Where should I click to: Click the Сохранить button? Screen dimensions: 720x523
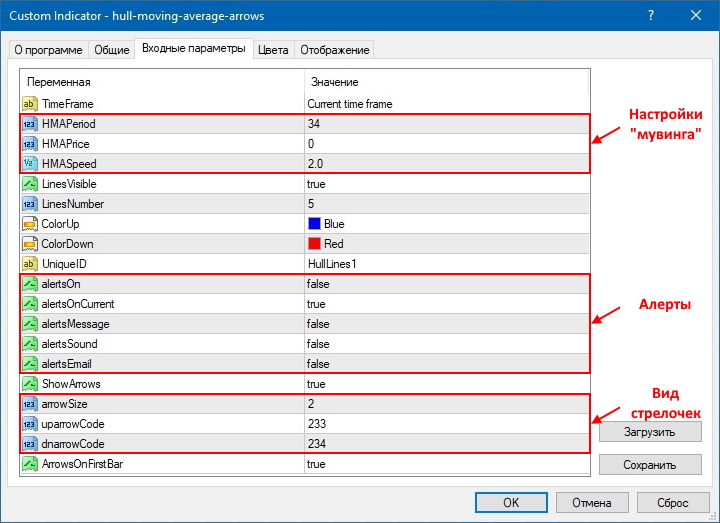pos(650,465)
